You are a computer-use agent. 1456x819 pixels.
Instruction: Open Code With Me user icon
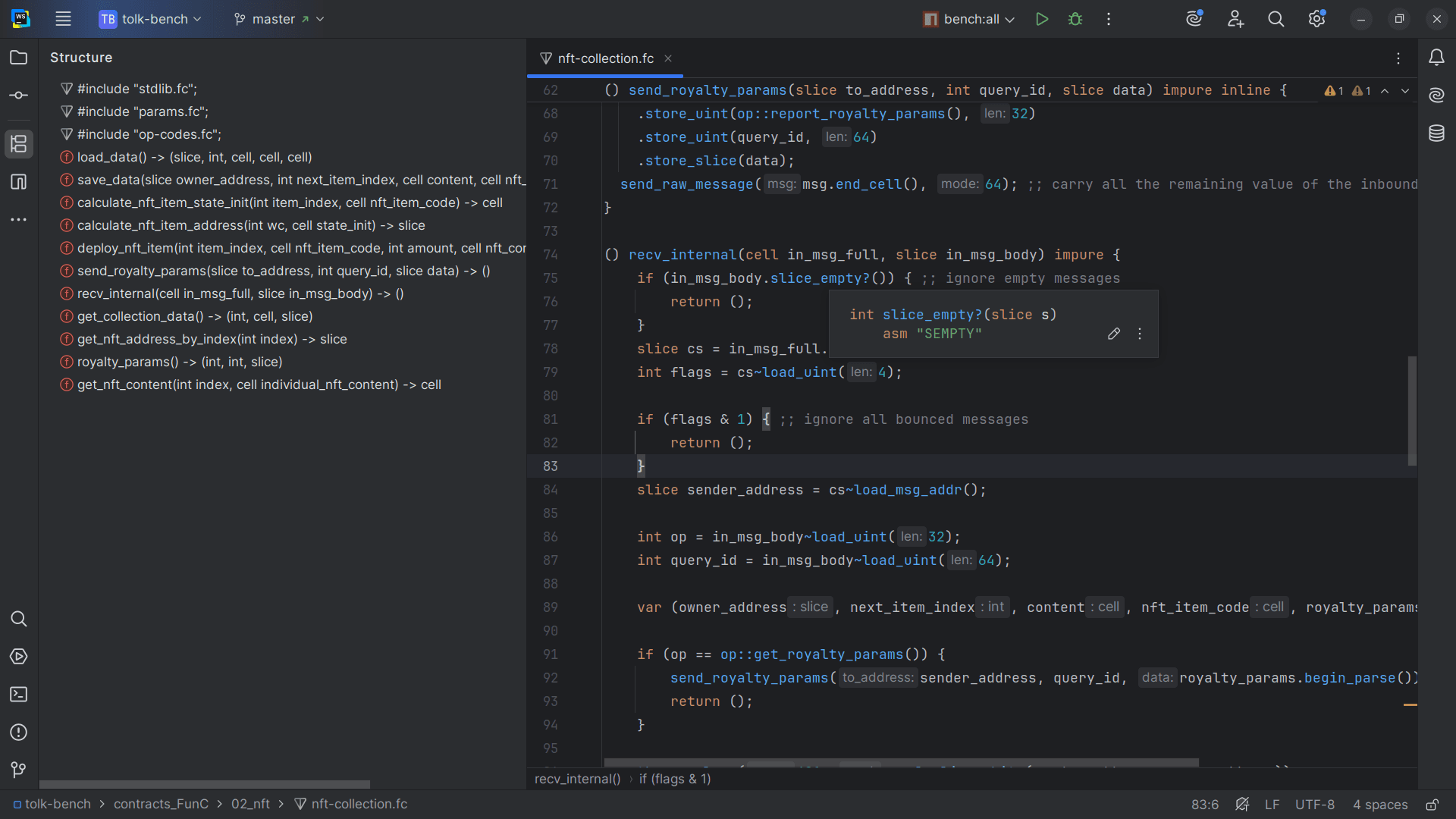1236,19
